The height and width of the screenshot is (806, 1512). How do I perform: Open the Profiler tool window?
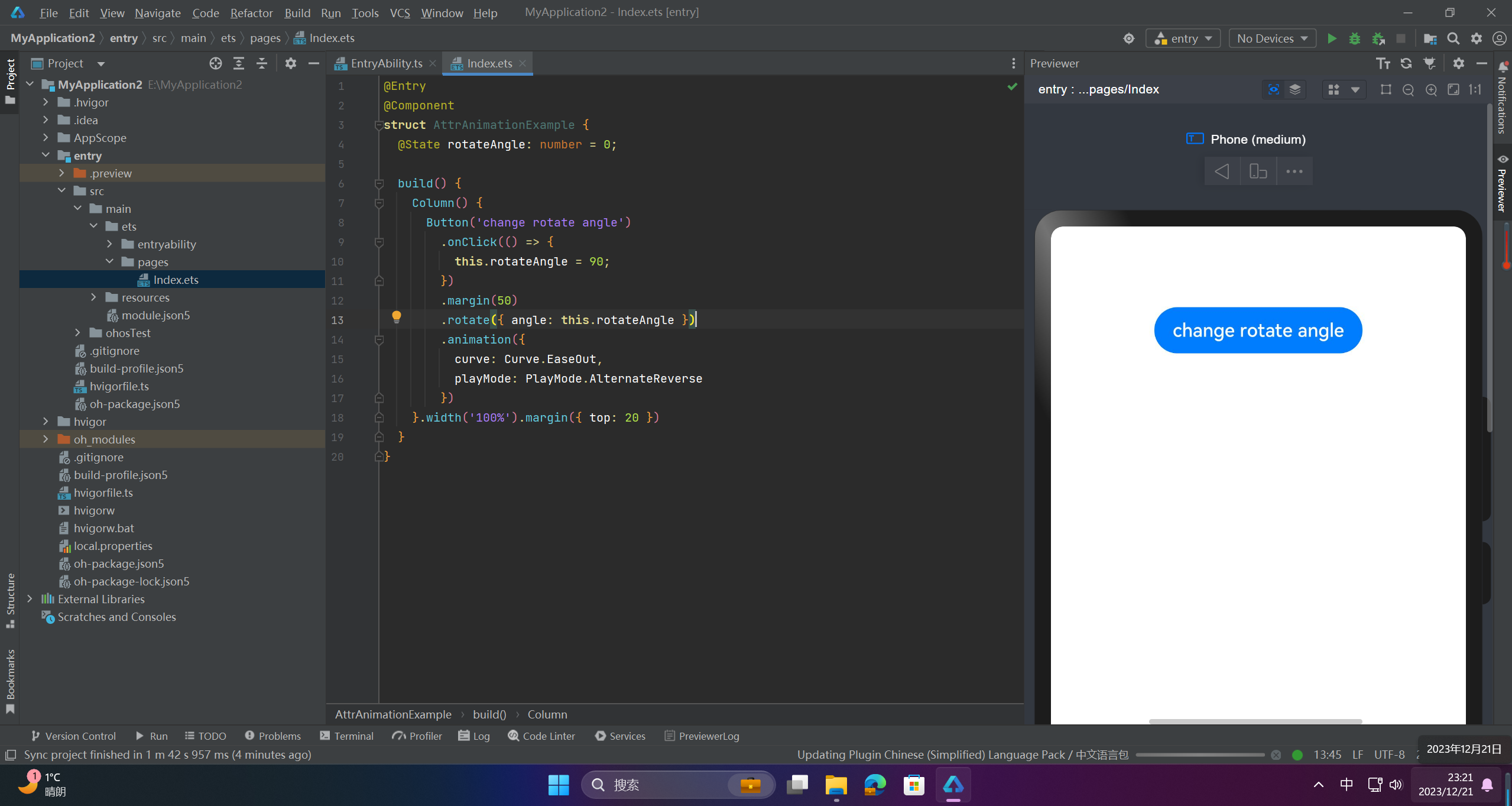[417, 736]
